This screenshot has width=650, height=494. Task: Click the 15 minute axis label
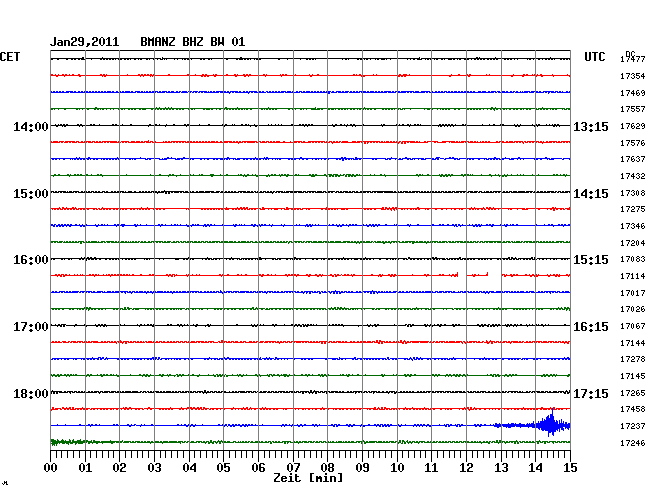click(570, 468)
